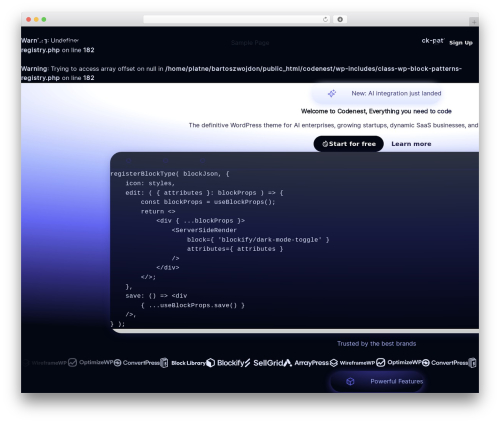Click the 'Trusted by the best brands' text
Screen dimensions: 500x423
[x=376, y=343]
